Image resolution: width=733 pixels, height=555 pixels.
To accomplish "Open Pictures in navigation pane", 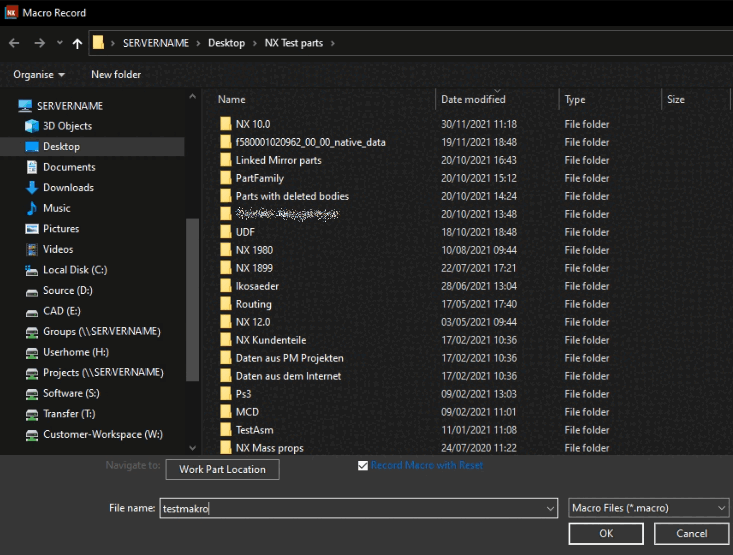I will [52, 229].
